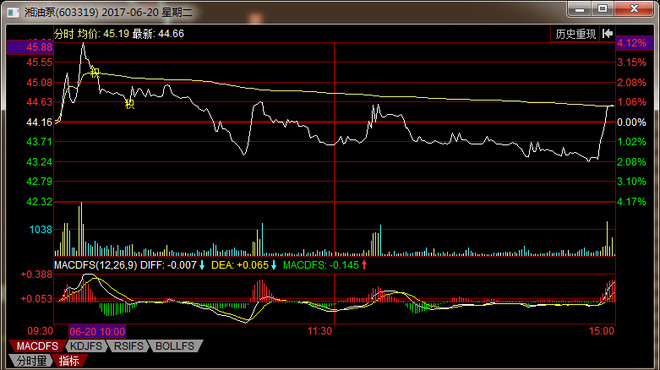This screenshot has height=370, width=660.
Task: Click the DIFF: -0.007 indicator value
Action: coord(168,265)
